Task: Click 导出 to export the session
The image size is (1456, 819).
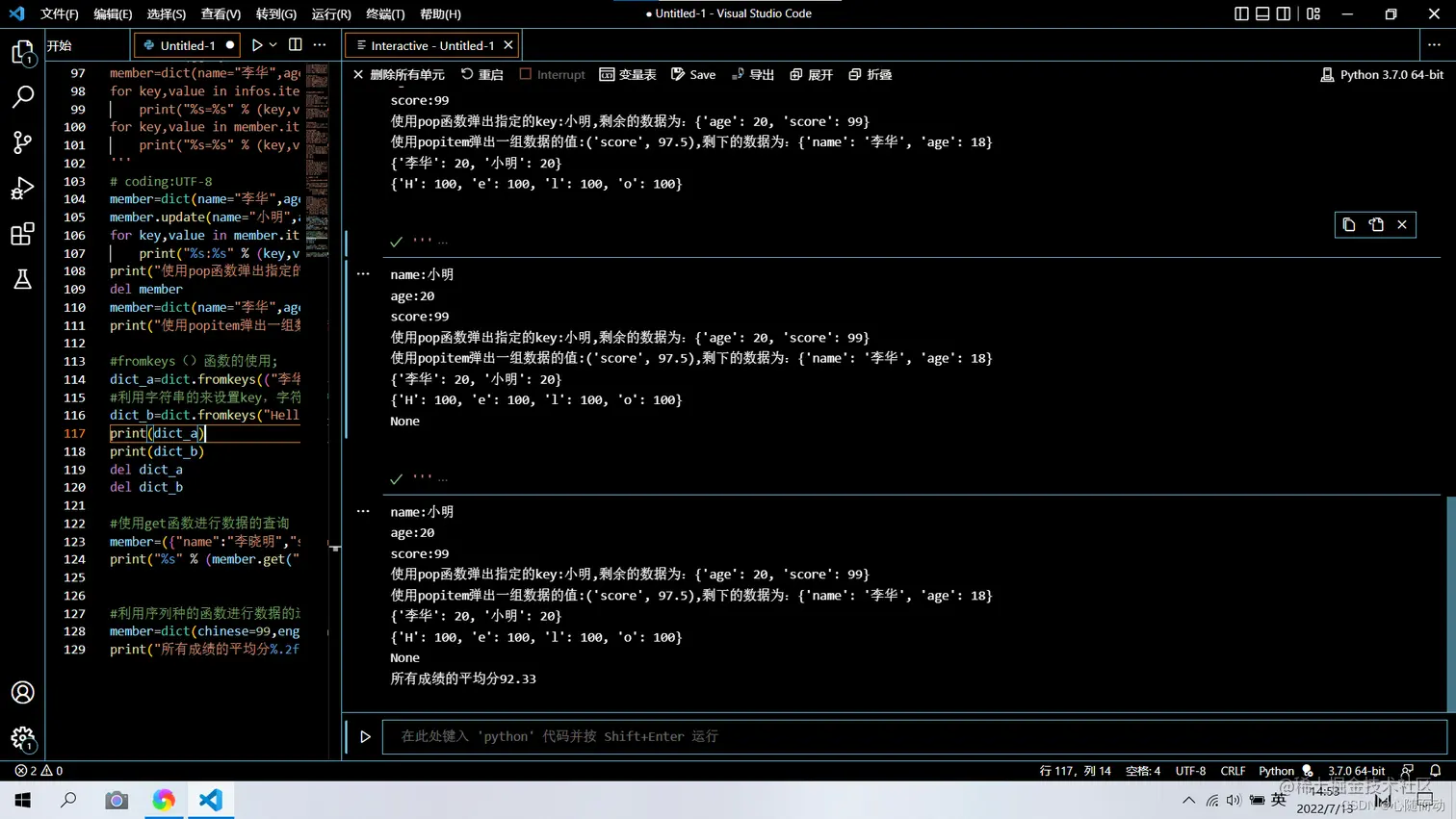Action: tap(753, 74)
